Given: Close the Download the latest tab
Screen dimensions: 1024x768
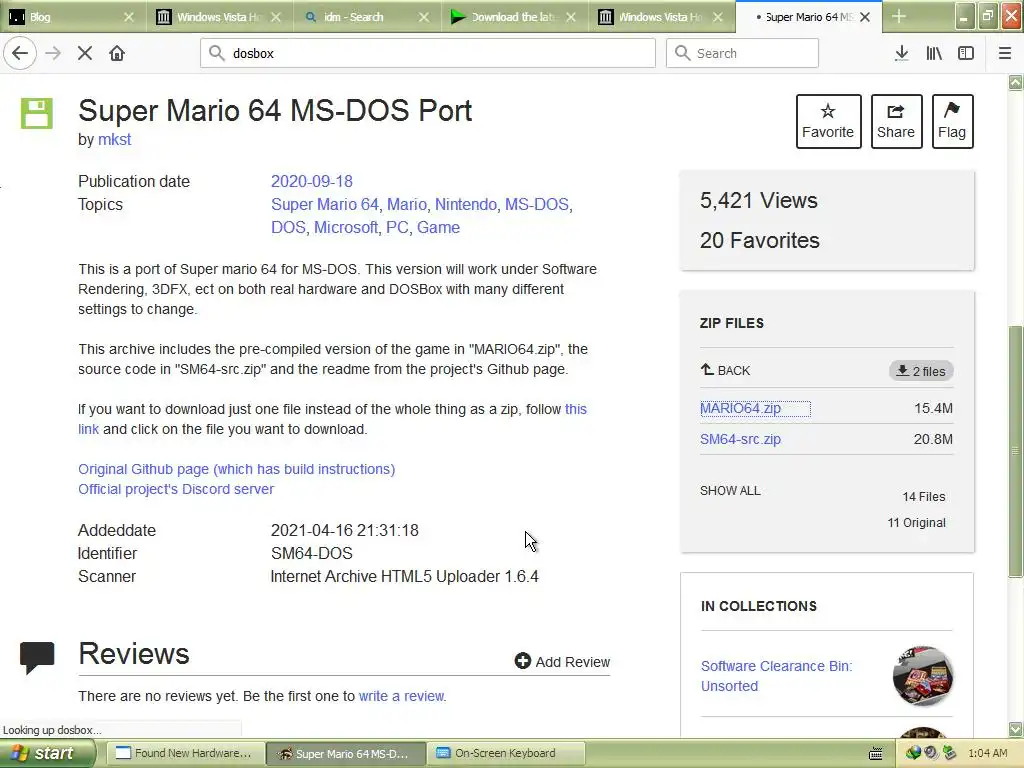Looking at the screenshot, I should click(571, 17).
